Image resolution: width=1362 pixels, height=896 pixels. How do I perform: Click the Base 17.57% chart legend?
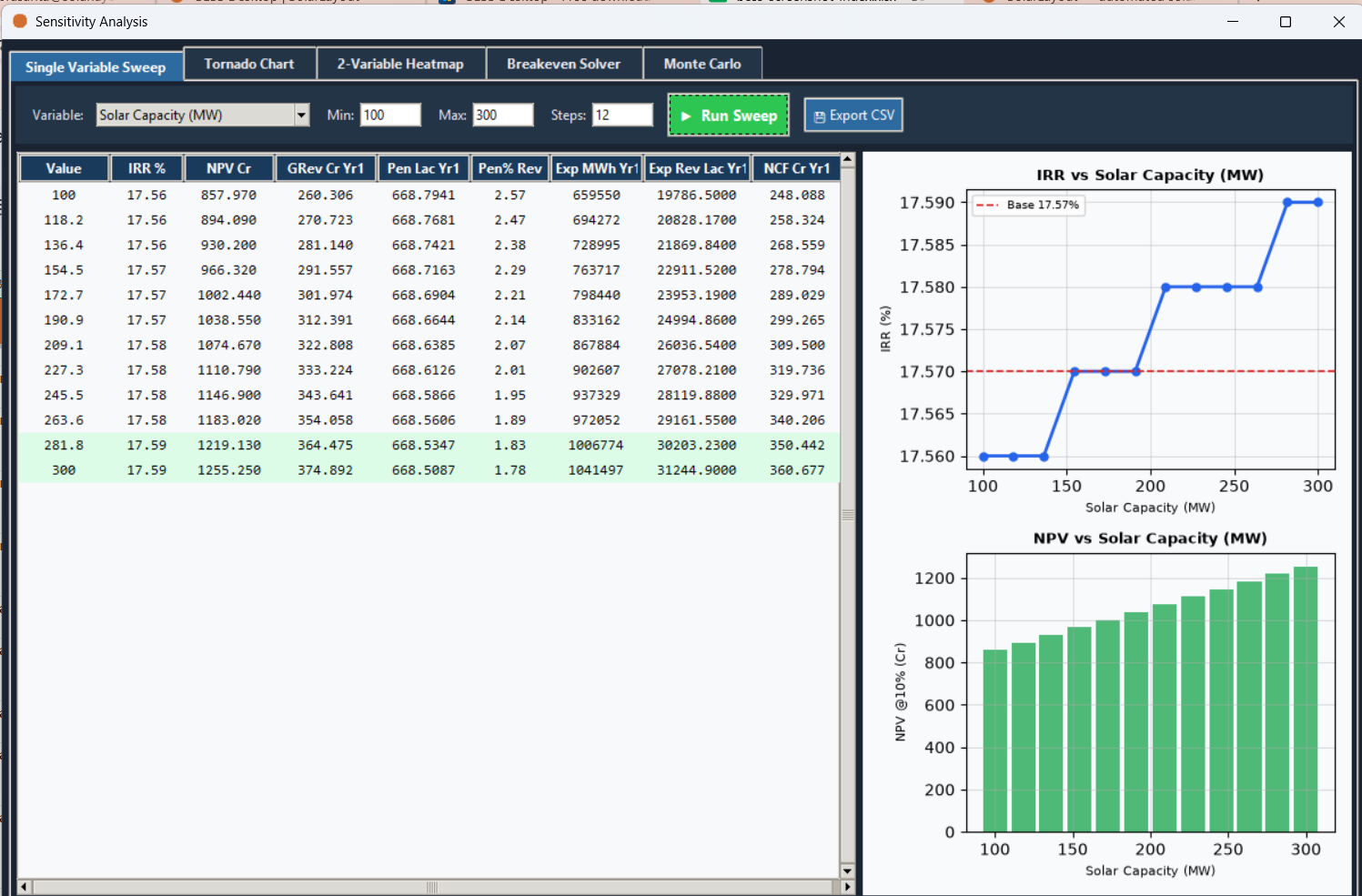(1028, 205)
